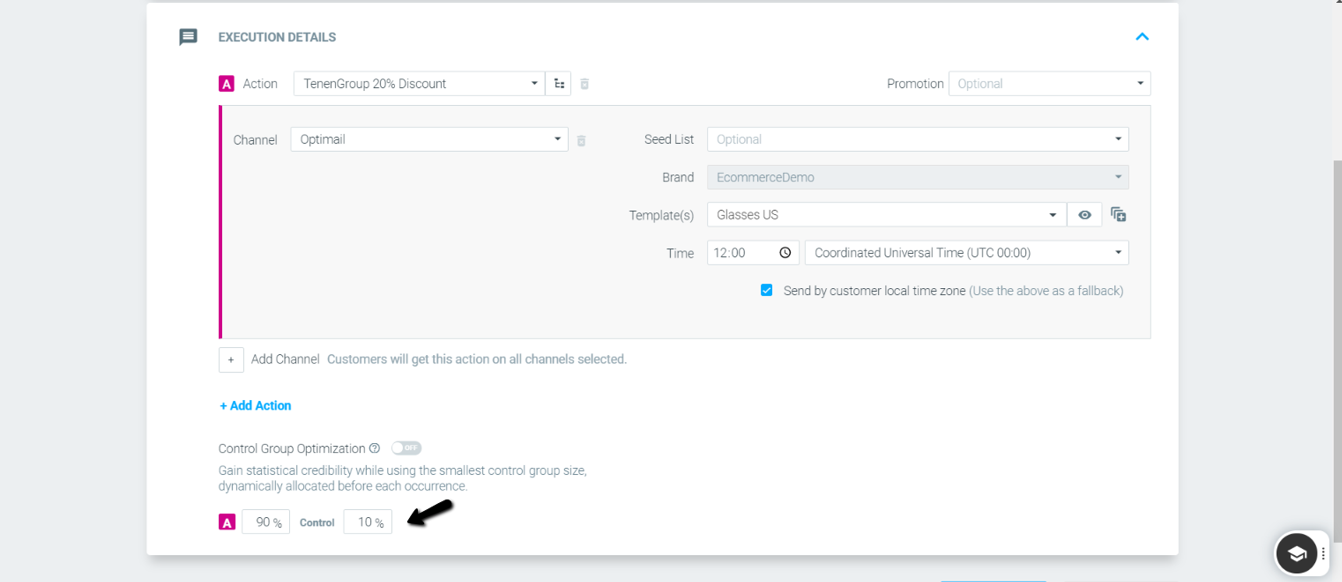Screen dimensions: 1342x582
Task: Open the Template(s) dropdown showing Glasses US
Action: (x=887, y=215)
